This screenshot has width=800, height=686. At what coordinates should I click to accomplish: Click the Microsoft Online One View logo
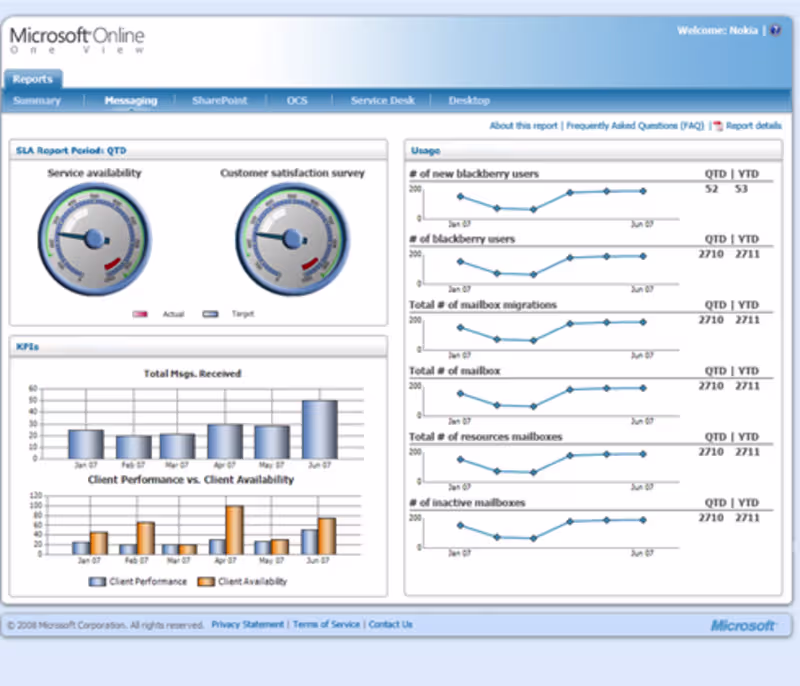(x=77, y=40)
